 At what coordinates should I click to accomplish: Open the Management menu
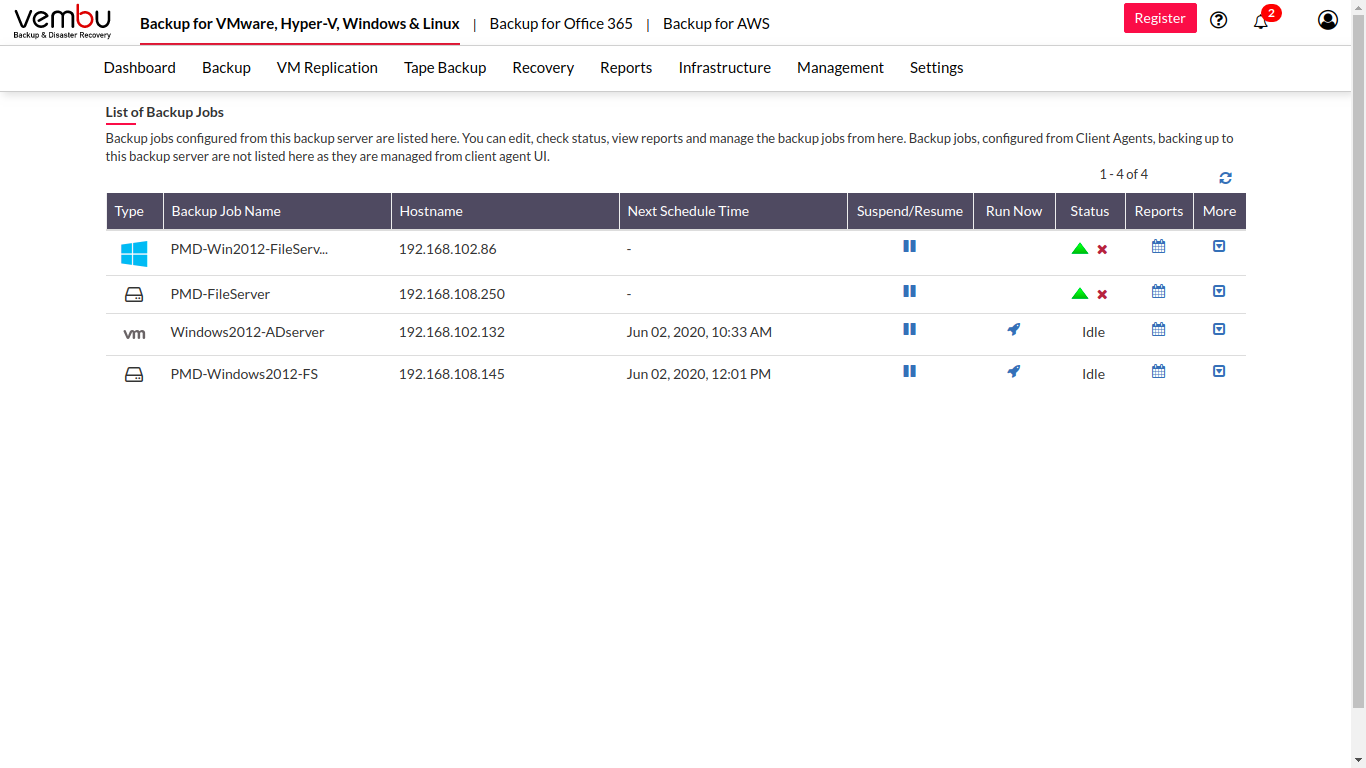840,68
